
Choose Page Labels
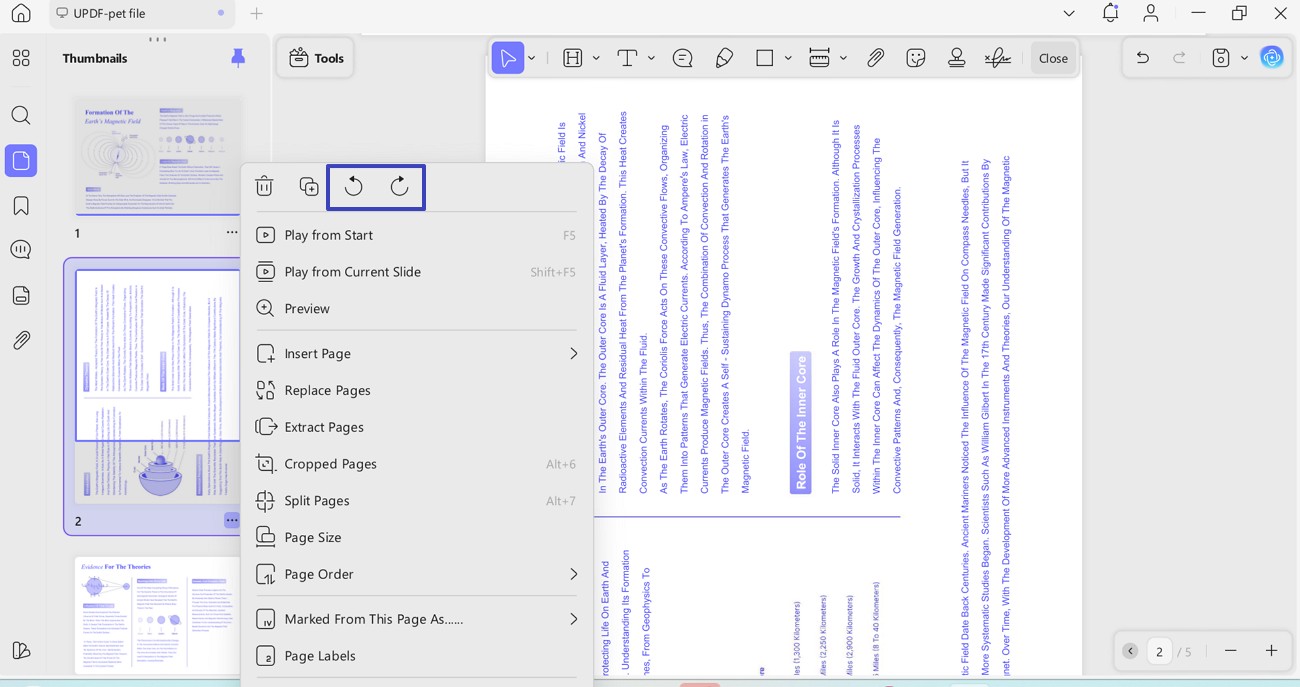pyautogui.click(x=416, y=656)
